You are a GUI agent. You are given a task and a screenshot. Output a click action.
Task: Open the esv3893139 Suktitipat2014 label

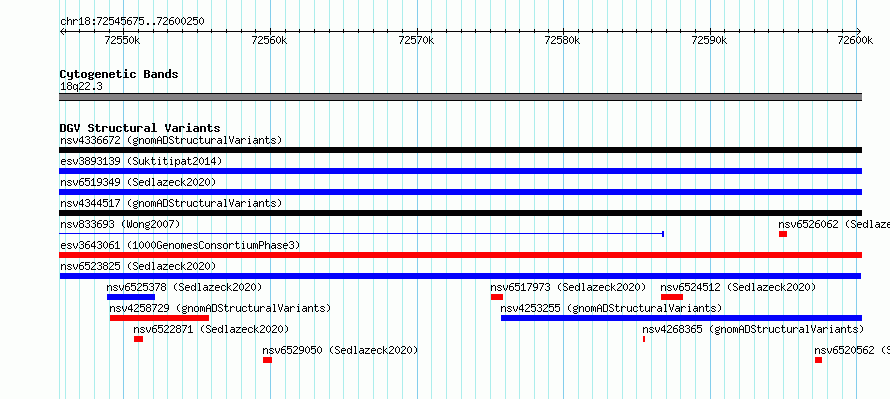point(141,161)
